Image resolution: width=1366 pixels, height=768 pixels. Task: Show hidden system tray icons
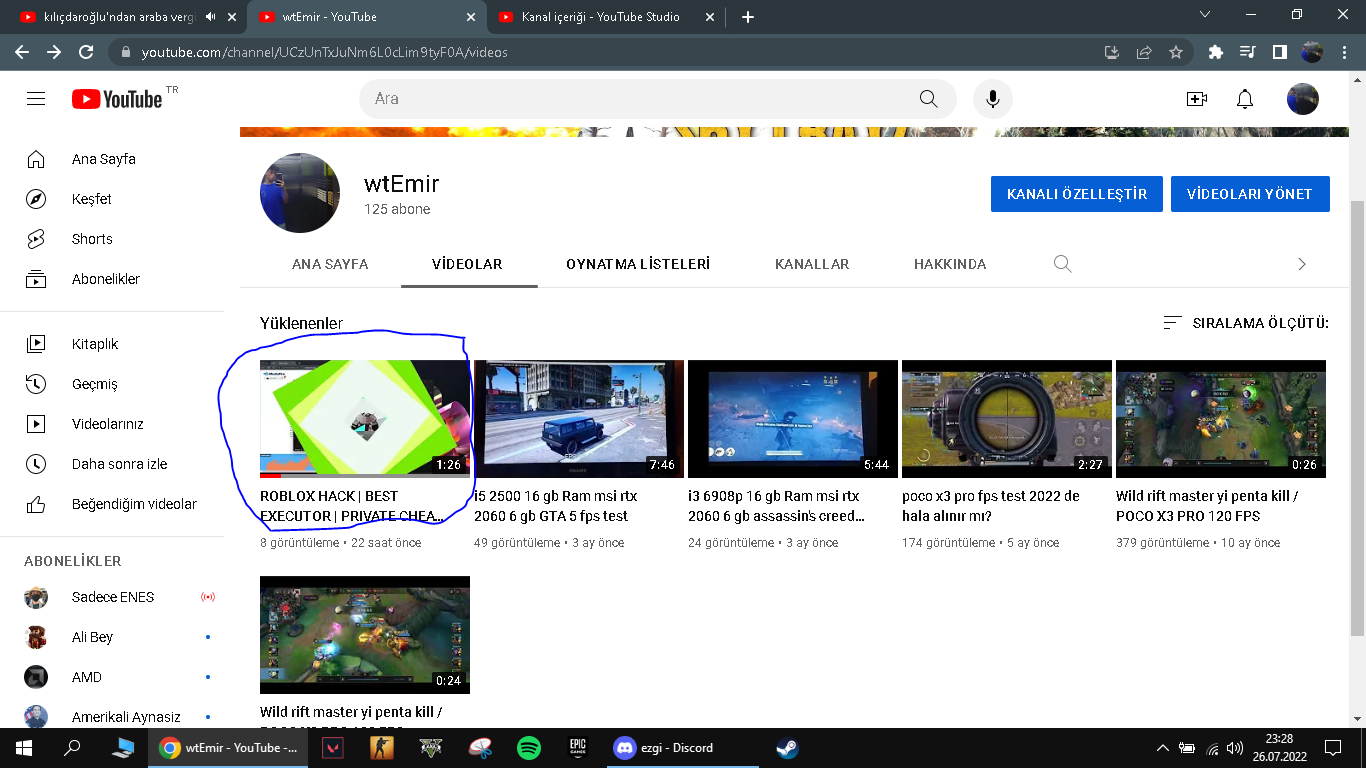1162,748
